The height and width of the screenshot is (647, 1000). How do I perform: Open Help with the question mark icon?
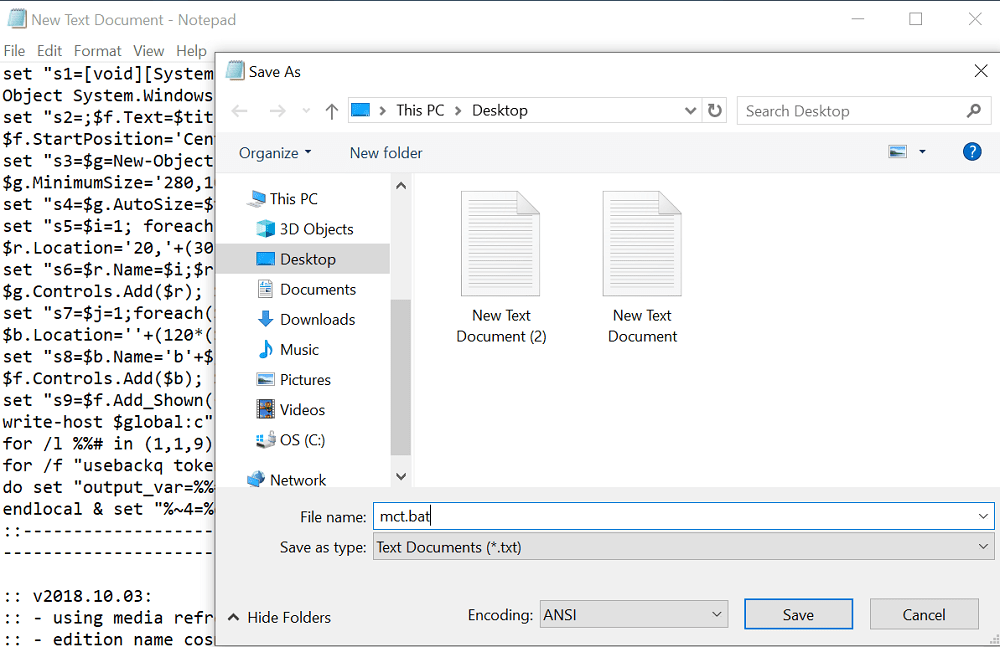click(x=972, y=152)
